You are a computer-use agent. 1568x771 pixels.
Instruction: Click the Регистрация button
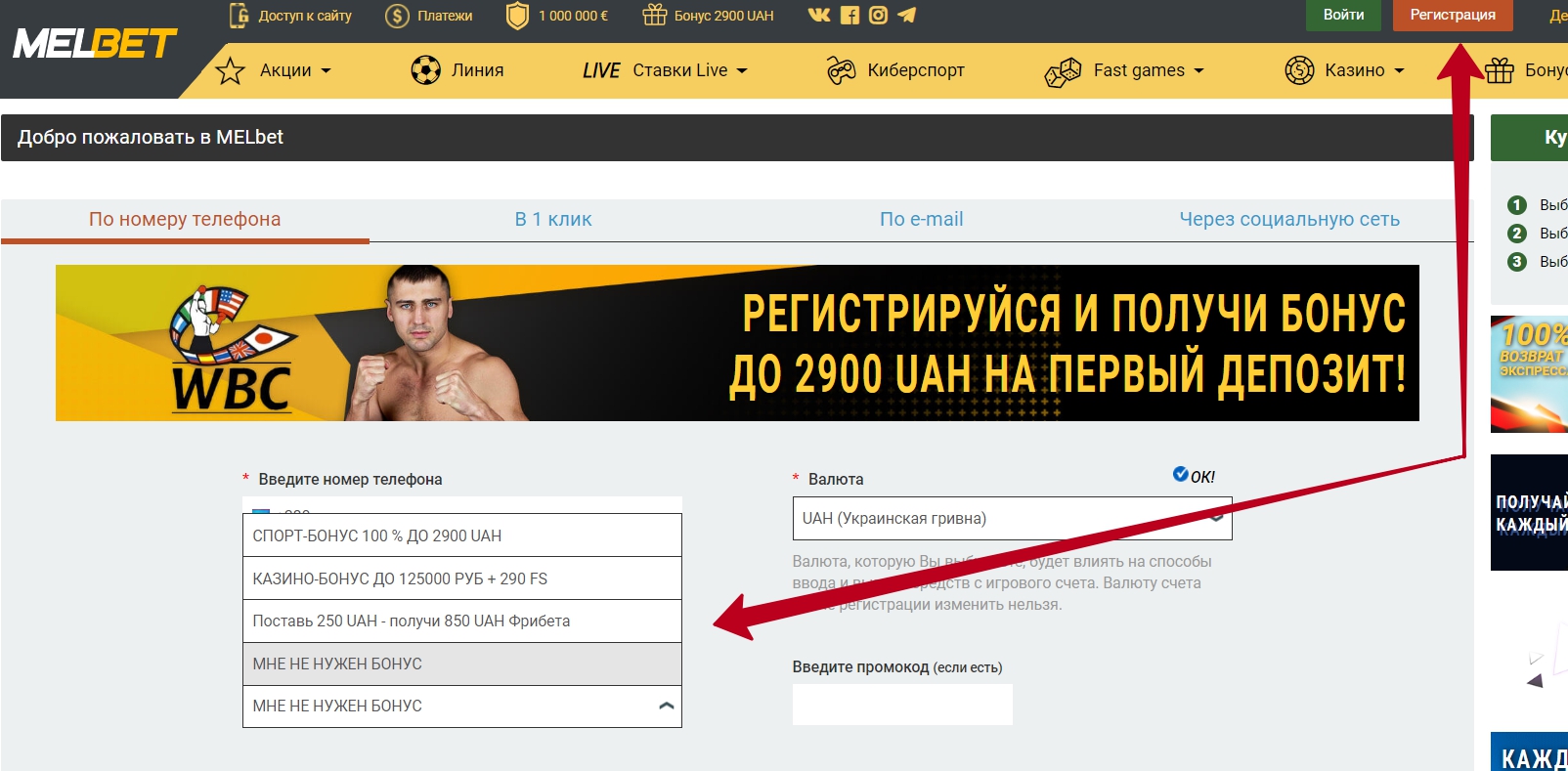tap(1453, 15)
